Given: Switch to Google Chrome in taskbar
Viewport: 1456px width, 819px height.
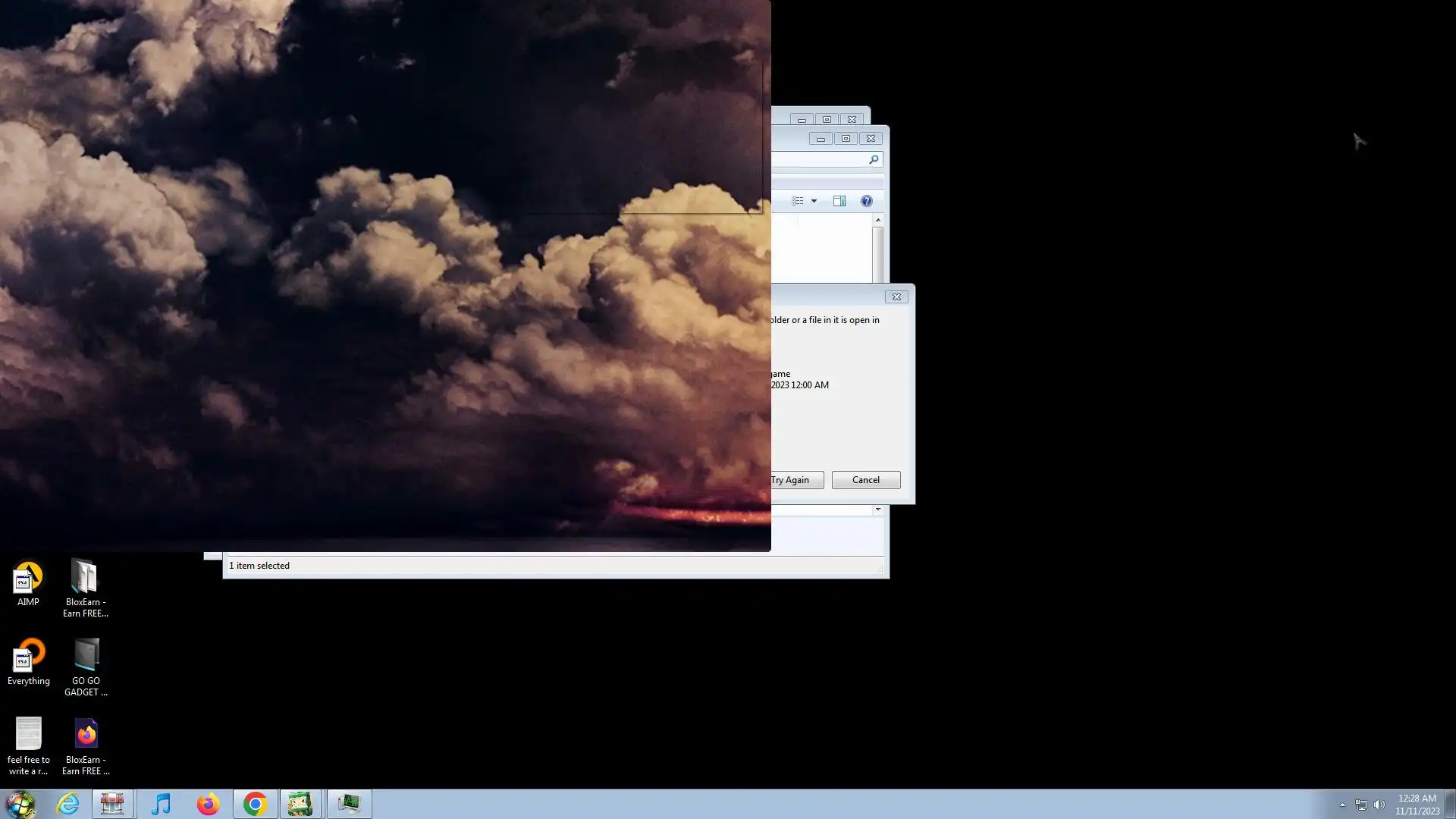Looking at the screenshot, I should [255, 804].
